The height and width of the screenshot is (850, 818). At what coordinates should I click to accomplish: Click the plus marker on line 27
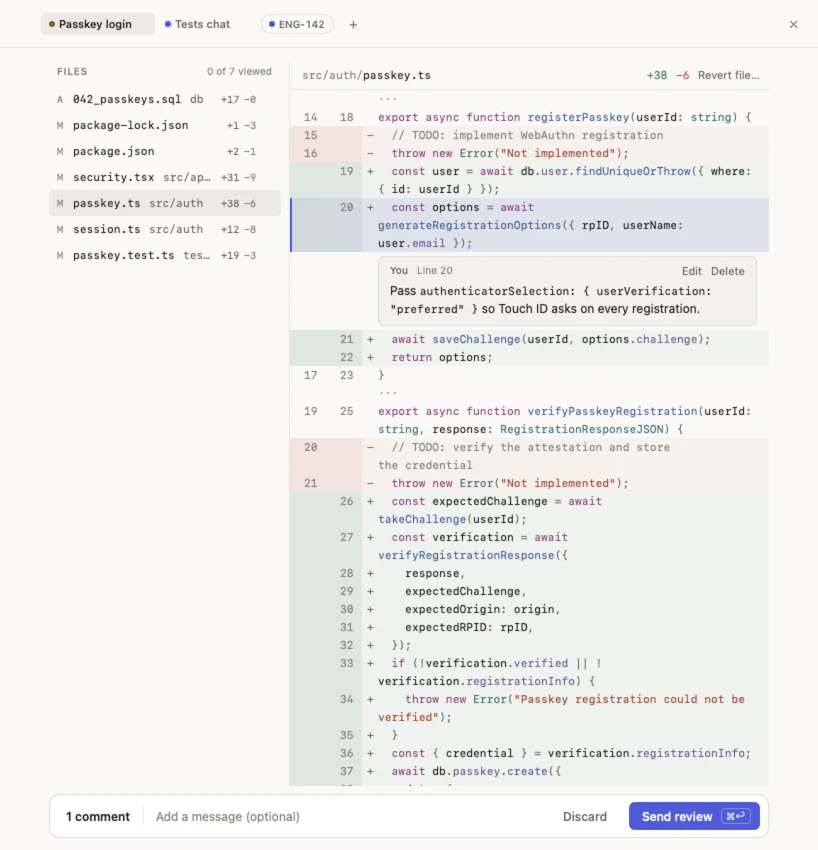pos(370,537)
